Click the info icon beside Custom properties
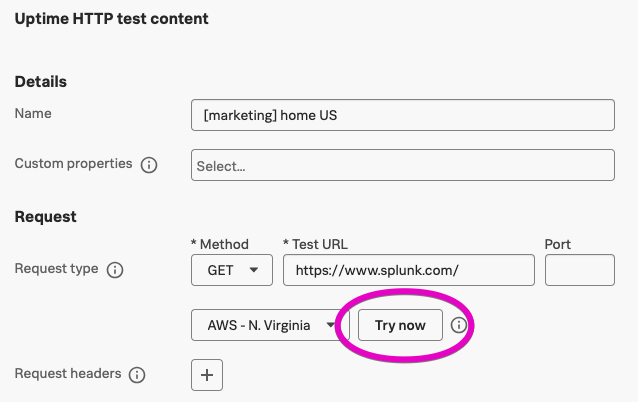 point(149,165)
